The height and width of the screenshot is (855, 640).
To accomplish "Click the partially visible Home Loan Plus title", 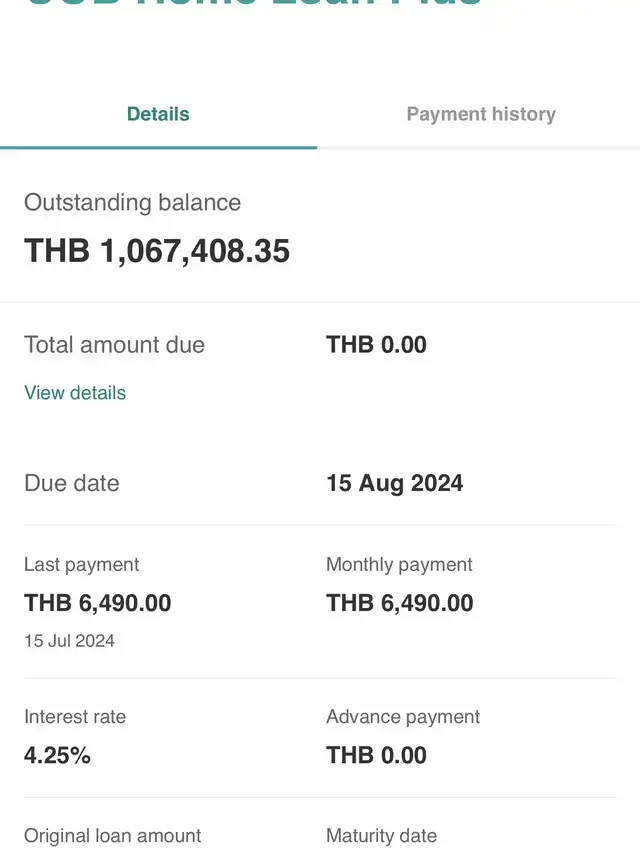I will coord(252,4).
